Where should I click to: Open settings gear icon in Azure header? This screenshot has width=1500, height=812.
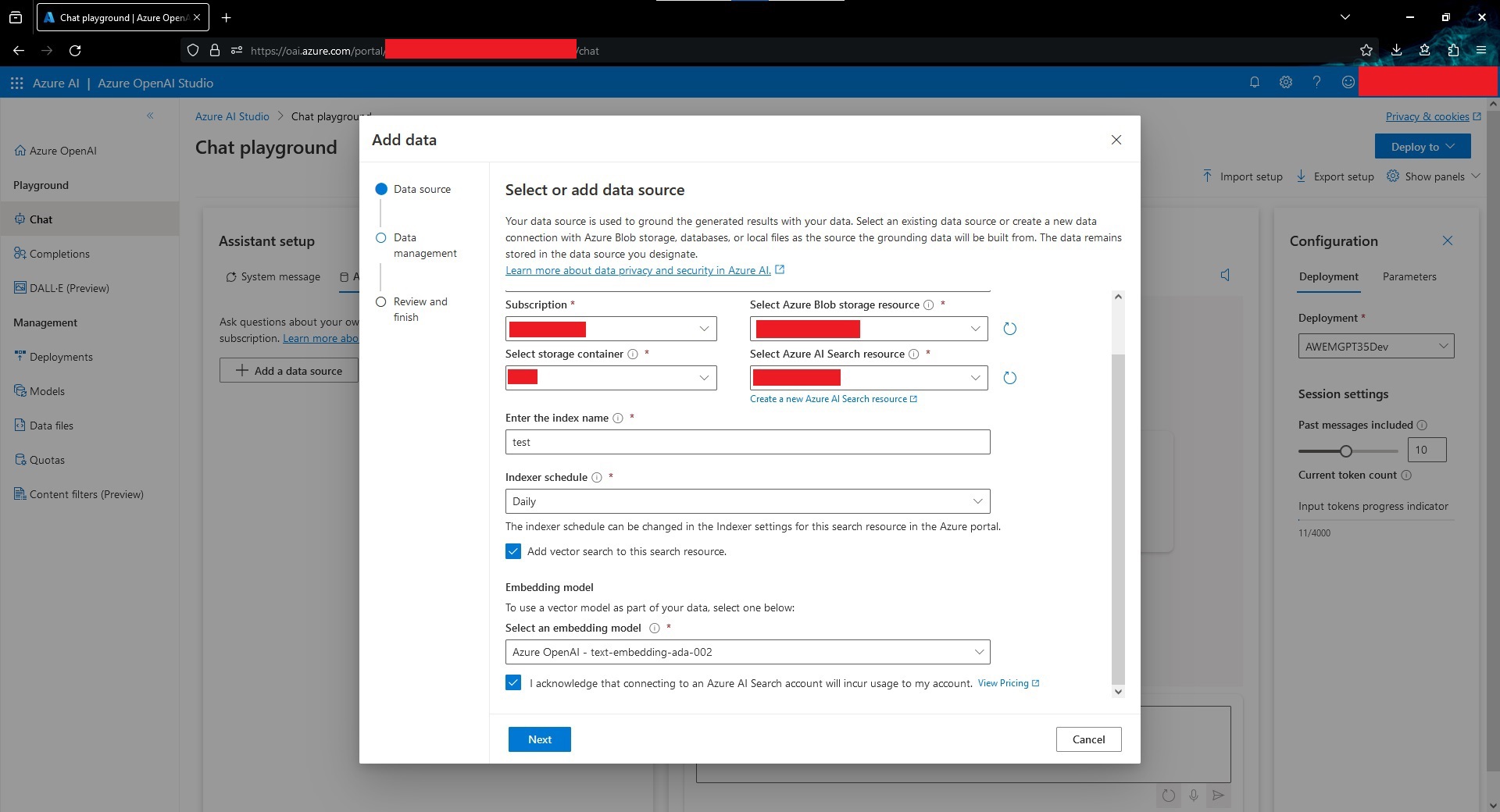click(1286, 82)
